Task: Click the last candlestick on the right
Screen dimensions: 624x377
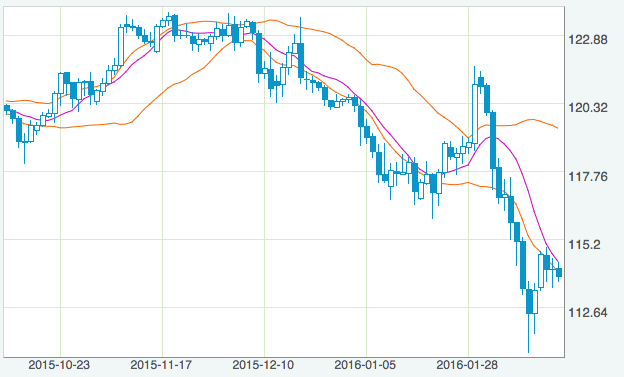Action: tap(559, 272)
